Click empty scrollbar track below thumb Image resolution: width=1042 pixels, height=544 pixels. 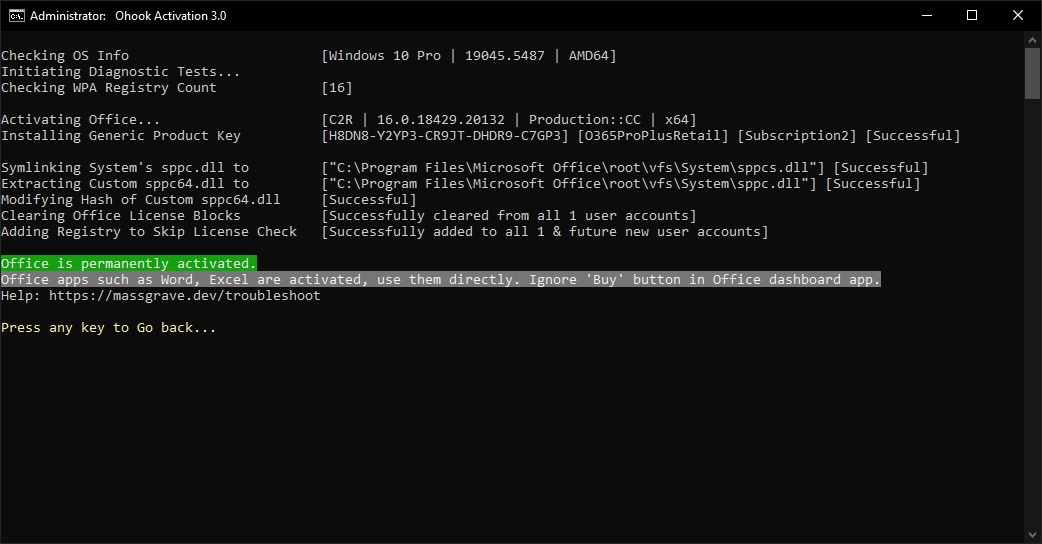(x=1032, y=312)
